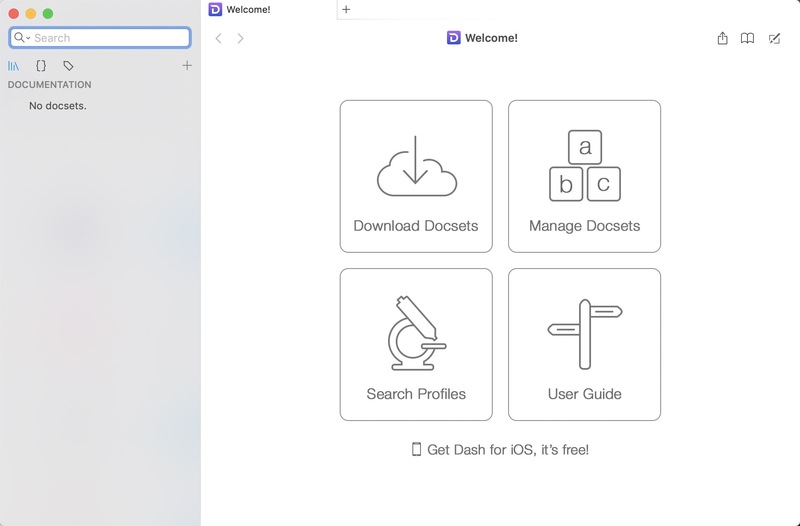Open the Search Profiles tile
This screenshot has width=800, height=526.
click(x=416, y=344)
